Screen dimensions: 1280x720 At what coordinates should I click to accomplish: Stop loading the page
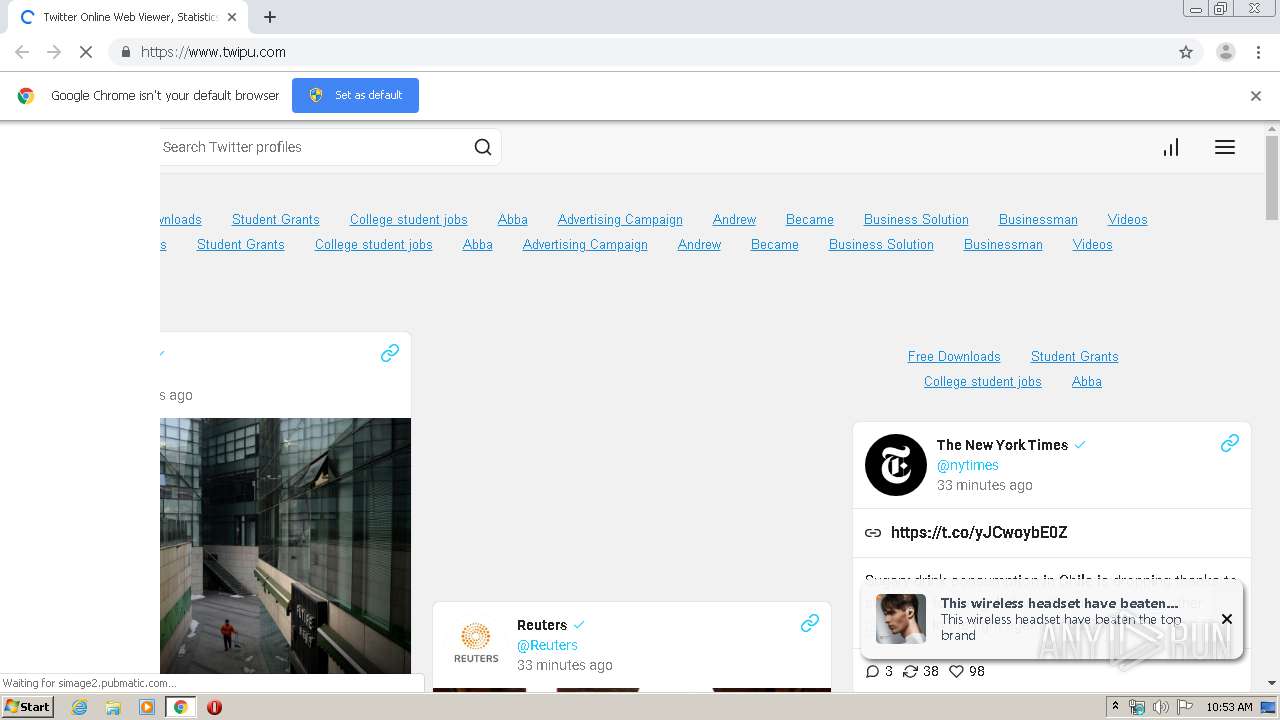coord(86,52)
